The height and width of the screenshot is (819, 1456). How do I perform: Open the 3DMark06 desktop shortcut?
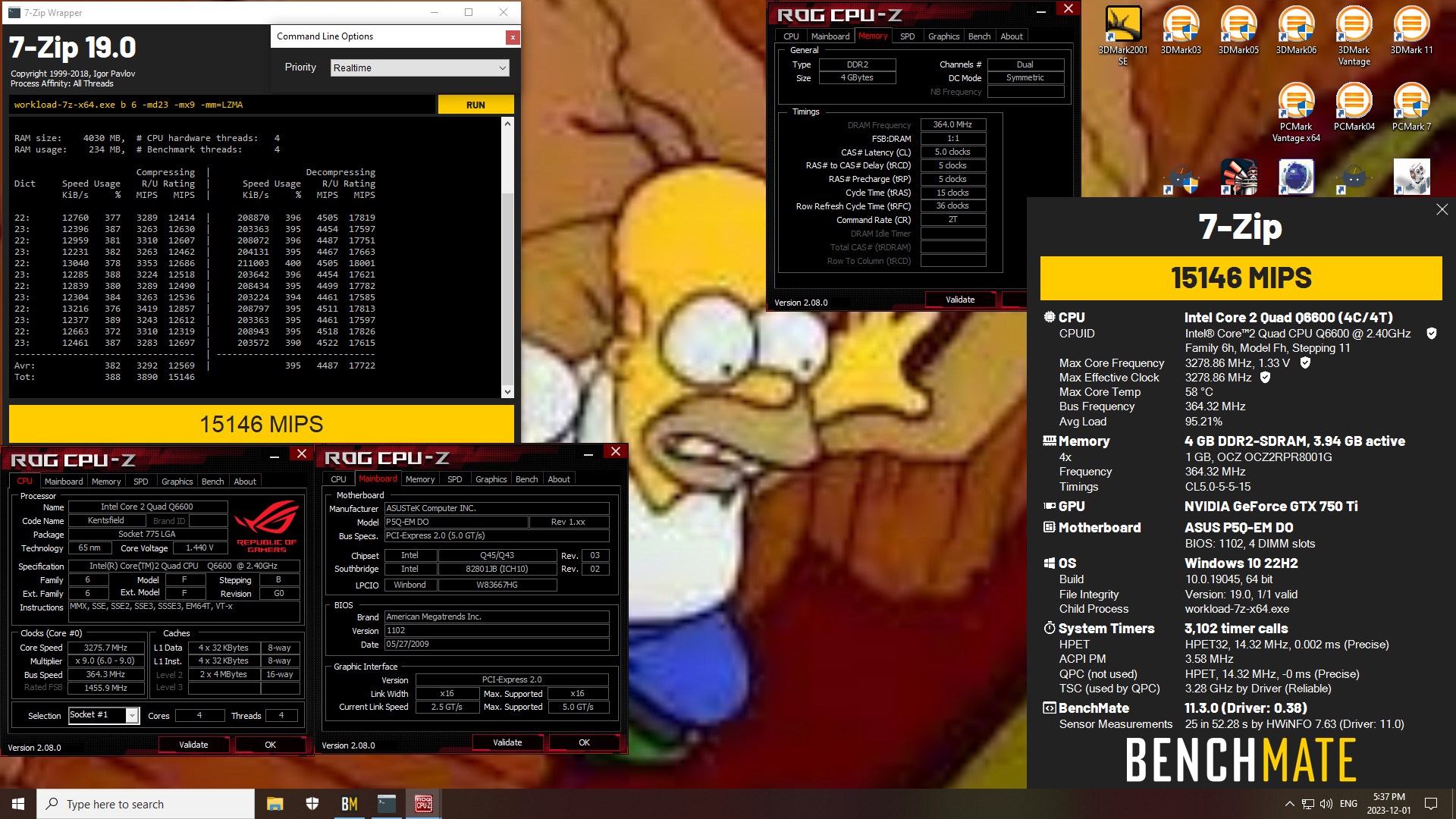tap(1296, 30)
